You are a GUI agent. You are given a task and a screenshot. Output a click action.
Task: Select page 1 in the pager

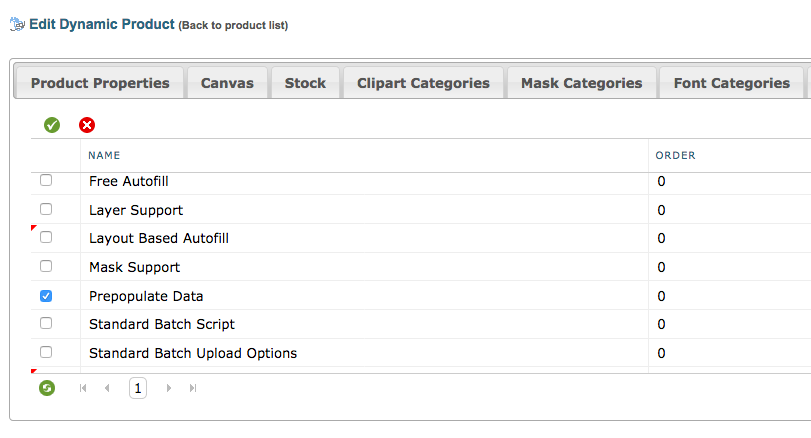[x=138, y=388]
